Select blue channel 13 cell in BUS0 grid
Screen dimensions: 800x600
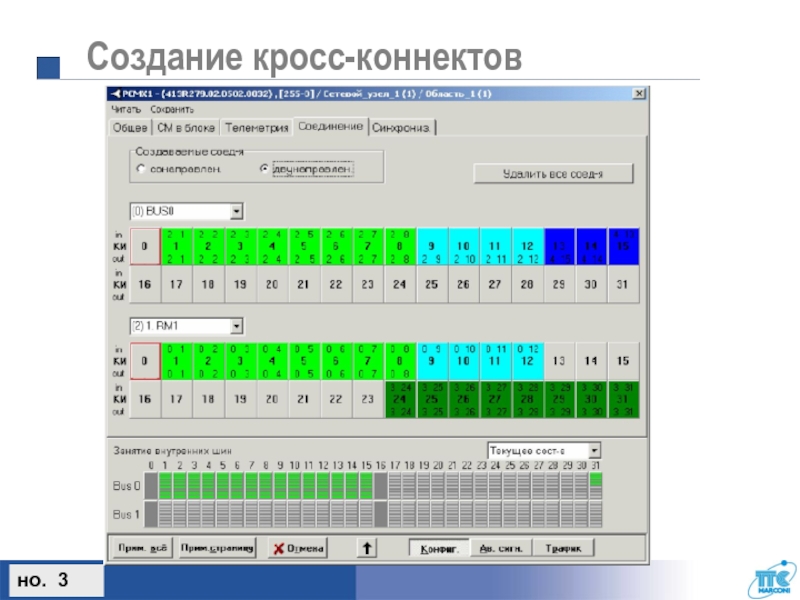(x=559, y=246)
